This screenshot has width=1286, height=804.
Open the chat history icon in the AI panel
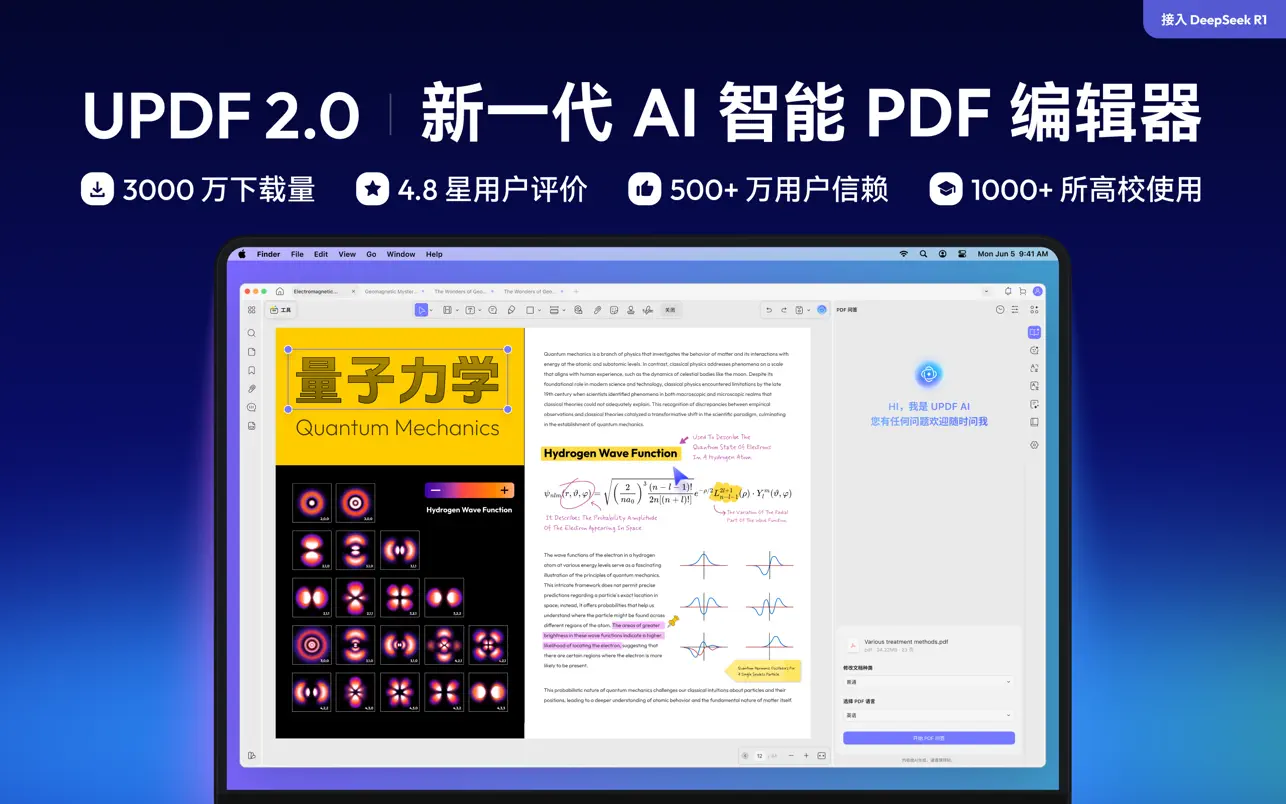click(1000, 309)
